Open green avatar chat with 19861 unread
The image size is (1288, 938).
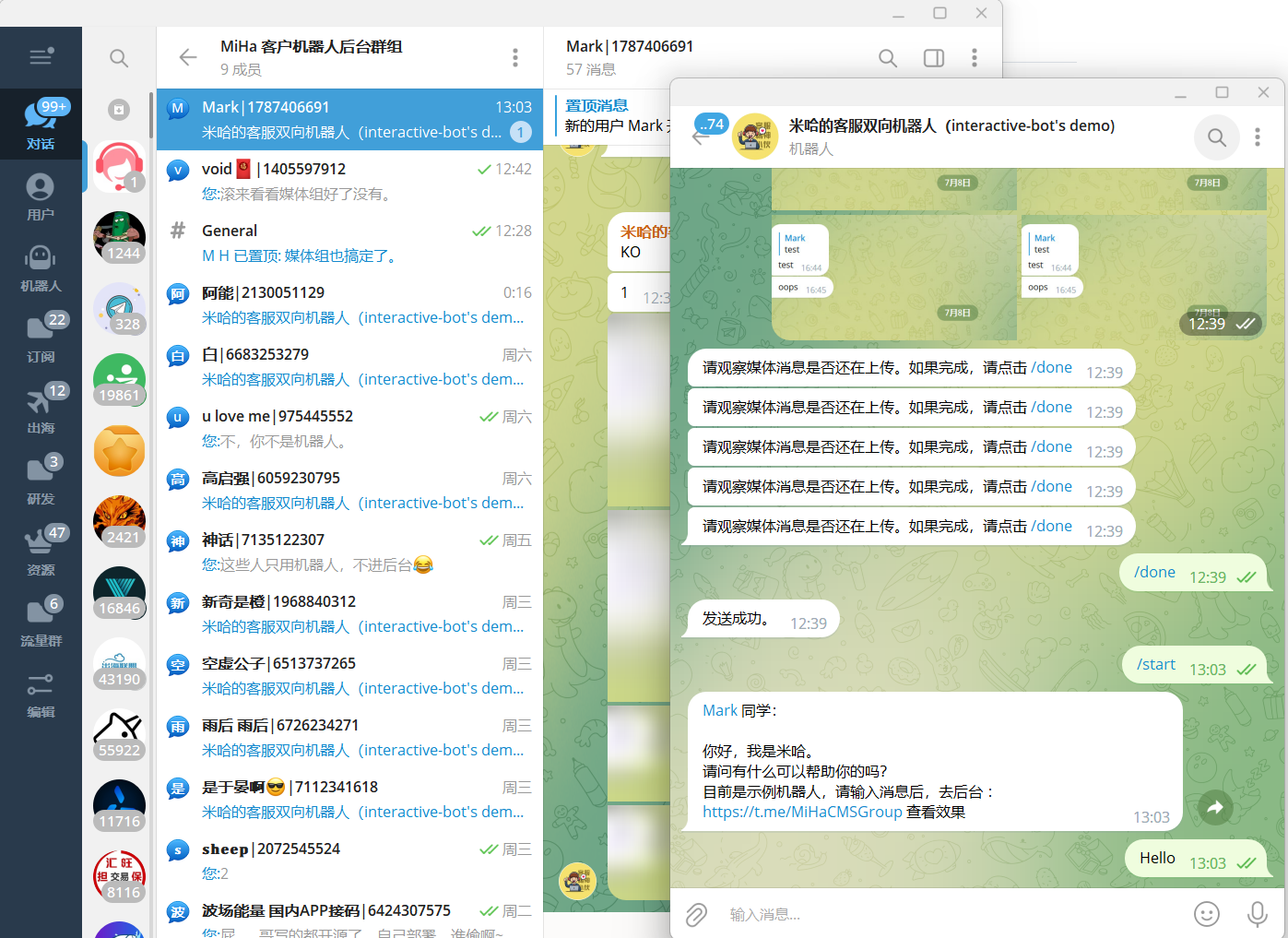pyautogui.click(x=119, y=379)
